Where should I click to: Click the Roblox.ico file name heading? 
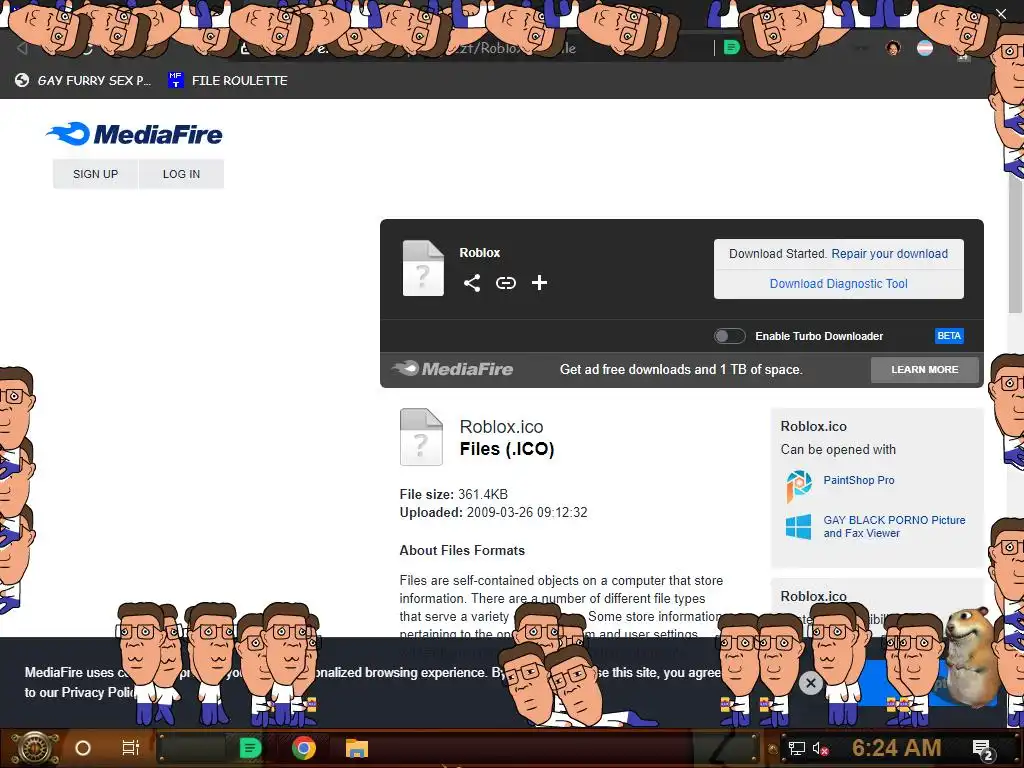tap(502, 426)
